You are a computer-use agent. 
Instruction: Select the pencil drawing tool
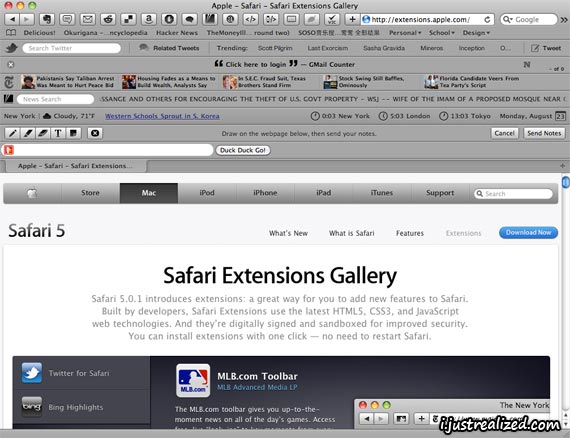(x=12, y=133)
